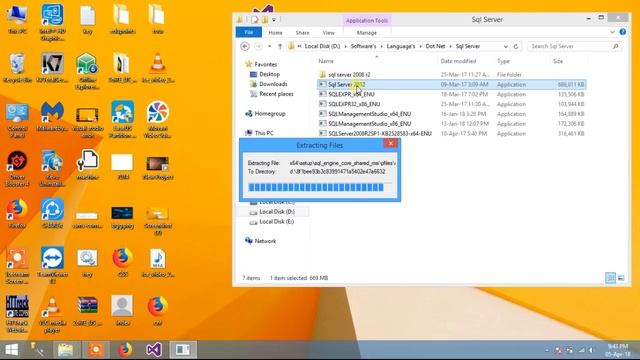
Task: Launch Icecream Screen Recorder desktop shortcut
Action: pos(17,266)
